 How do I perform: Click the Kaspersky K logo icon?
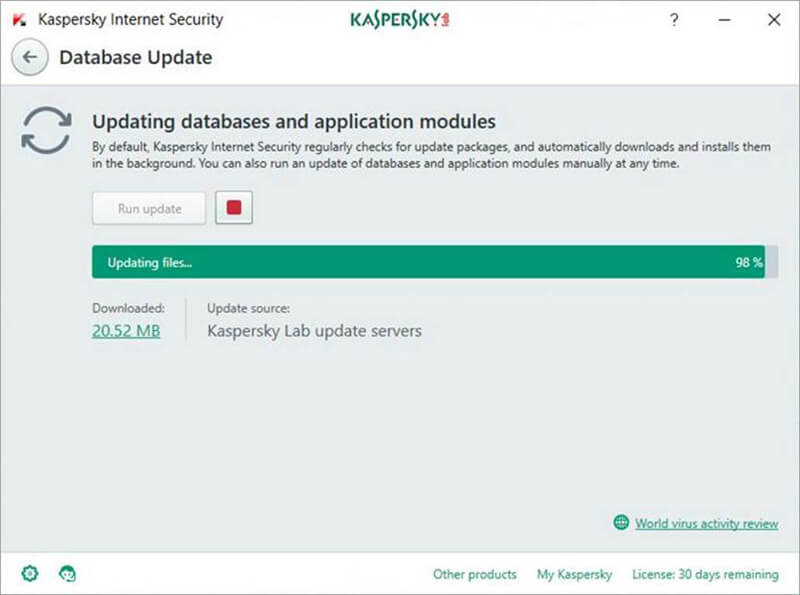click(x=19, y=20)
